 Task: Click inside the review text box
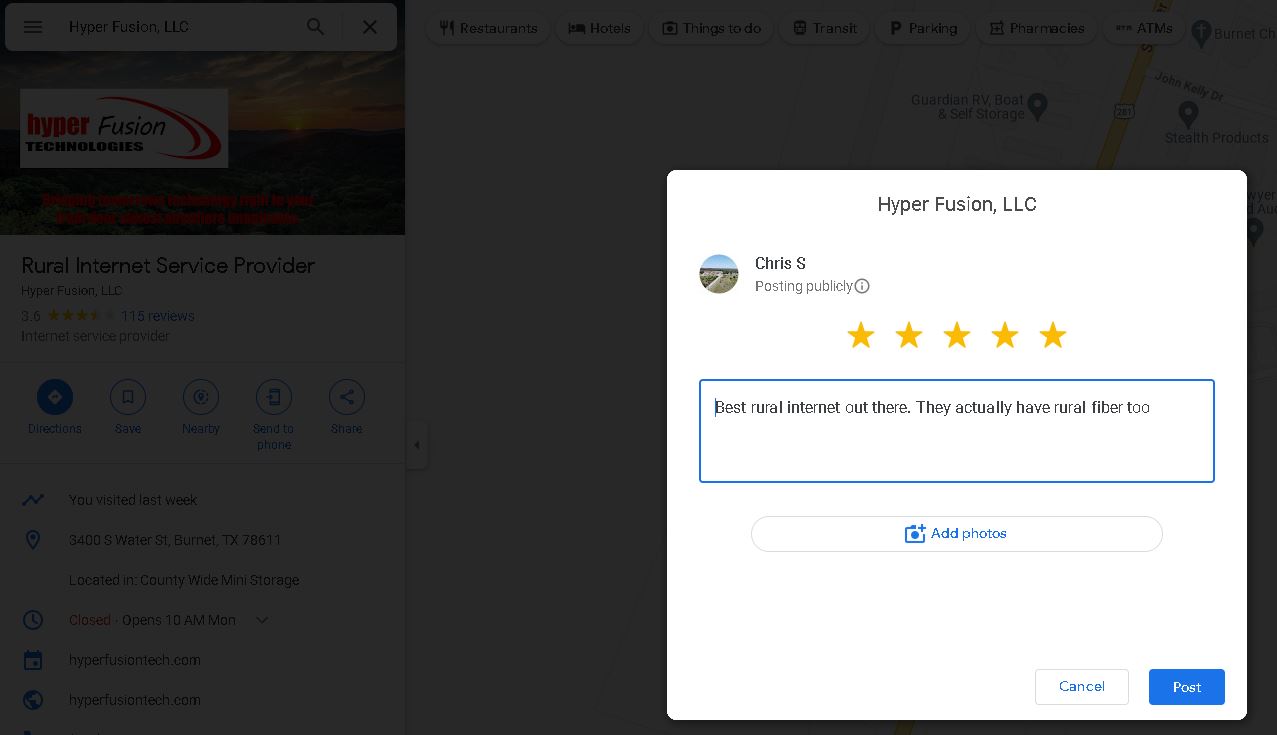(957, 431)
